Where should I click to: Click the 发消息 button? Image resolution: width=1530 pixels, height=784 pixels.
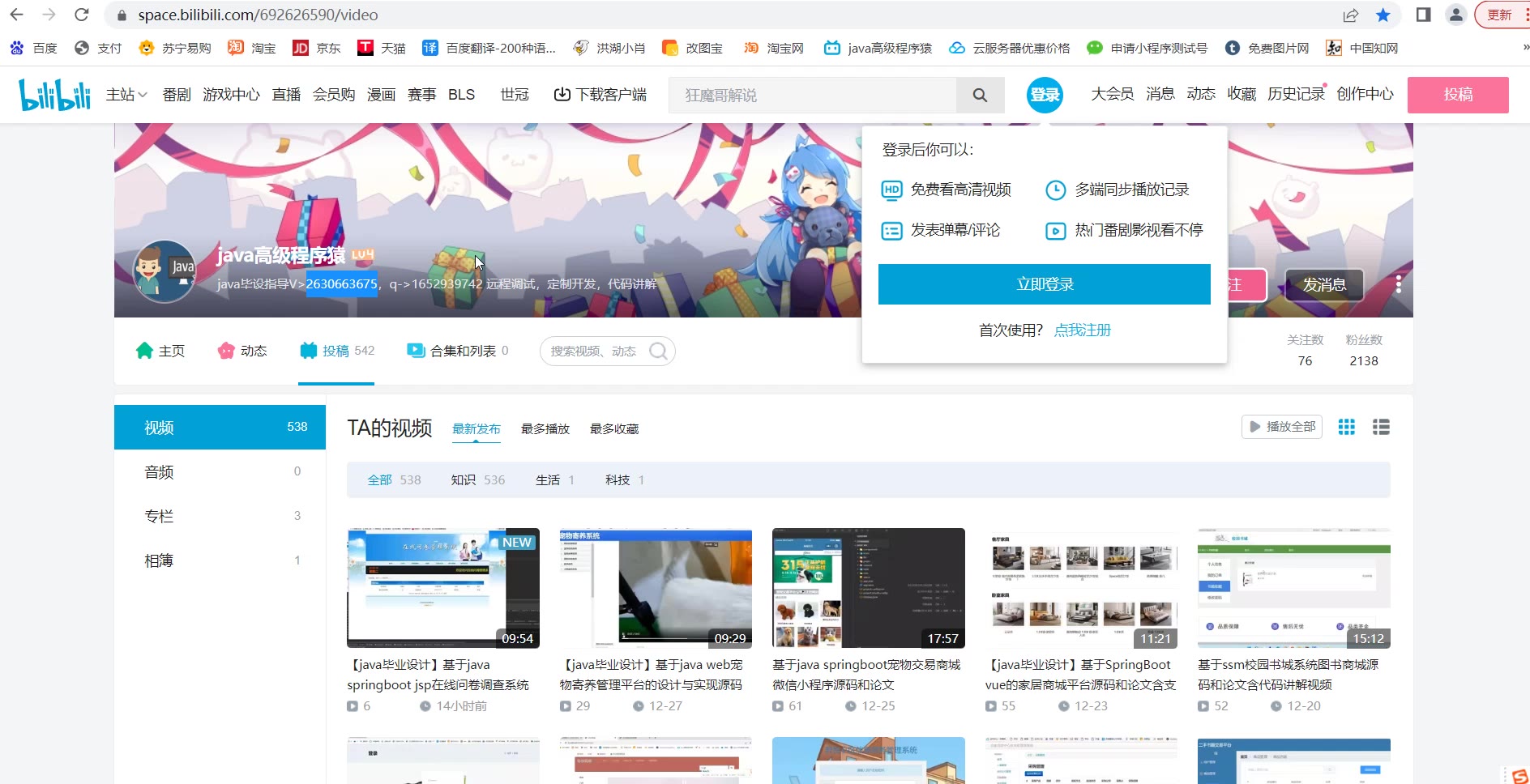pyautogui.click(x=1324, y=284)
